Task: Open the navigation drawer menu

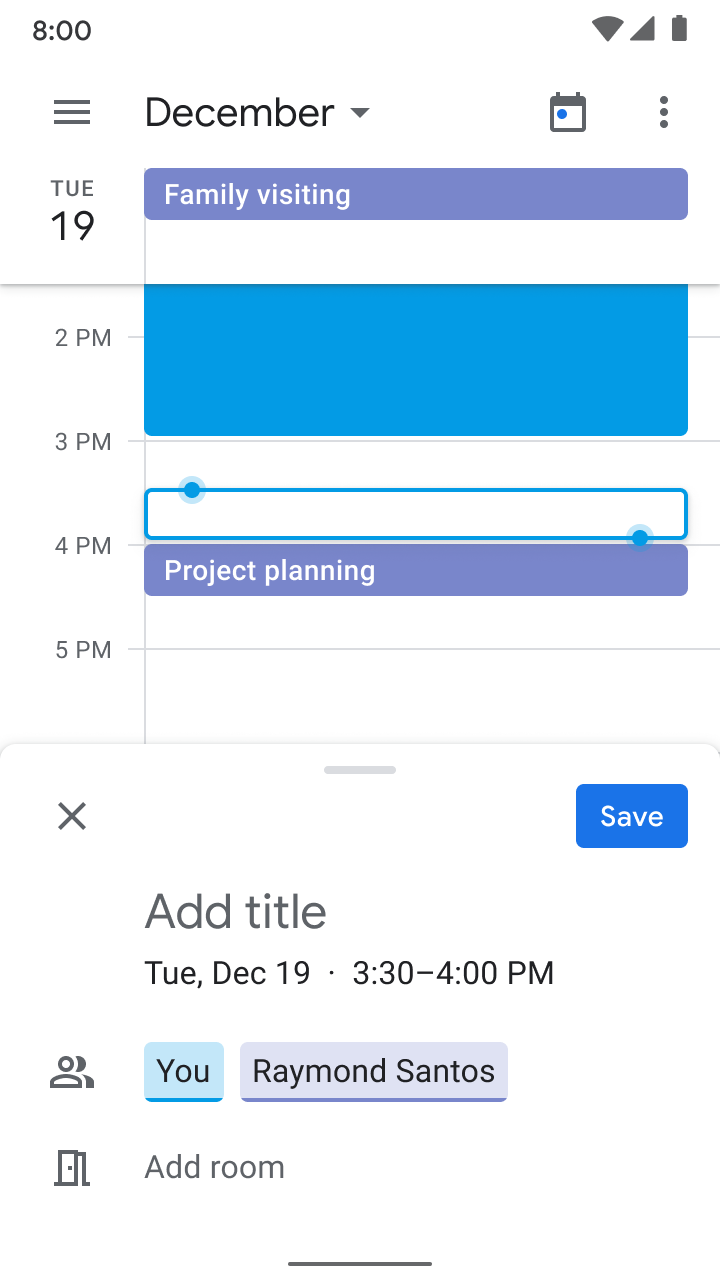Action: coord(71,112)
